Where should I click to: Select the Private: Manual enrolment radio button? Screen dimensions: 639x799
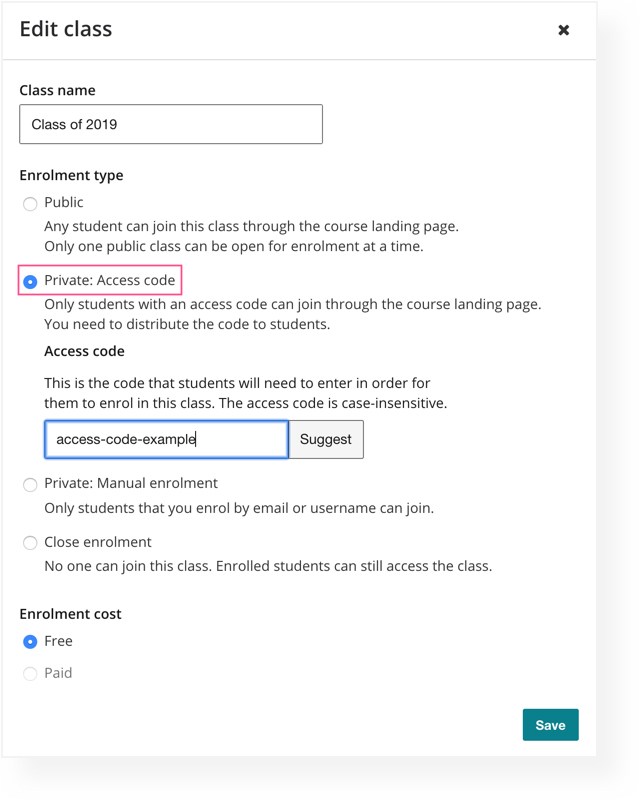[30, 484]
